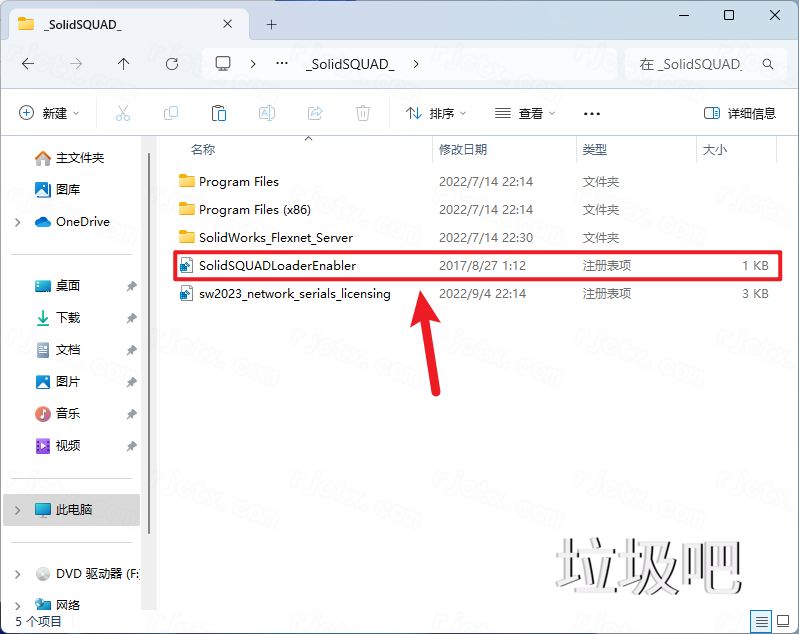The image size is (799, 634).
Task: Select sw2023_network_serials_licensing registry file
Action: point(295,294)
